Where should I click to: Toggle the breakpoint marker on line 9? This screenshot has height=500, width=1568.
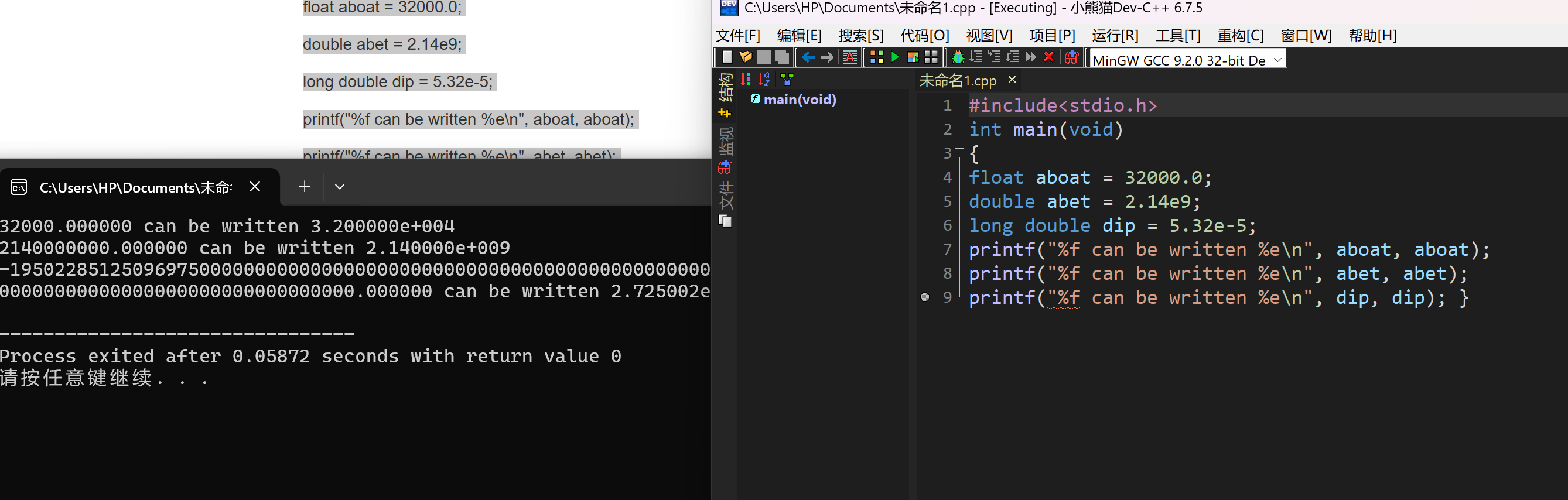click(925, 297)
